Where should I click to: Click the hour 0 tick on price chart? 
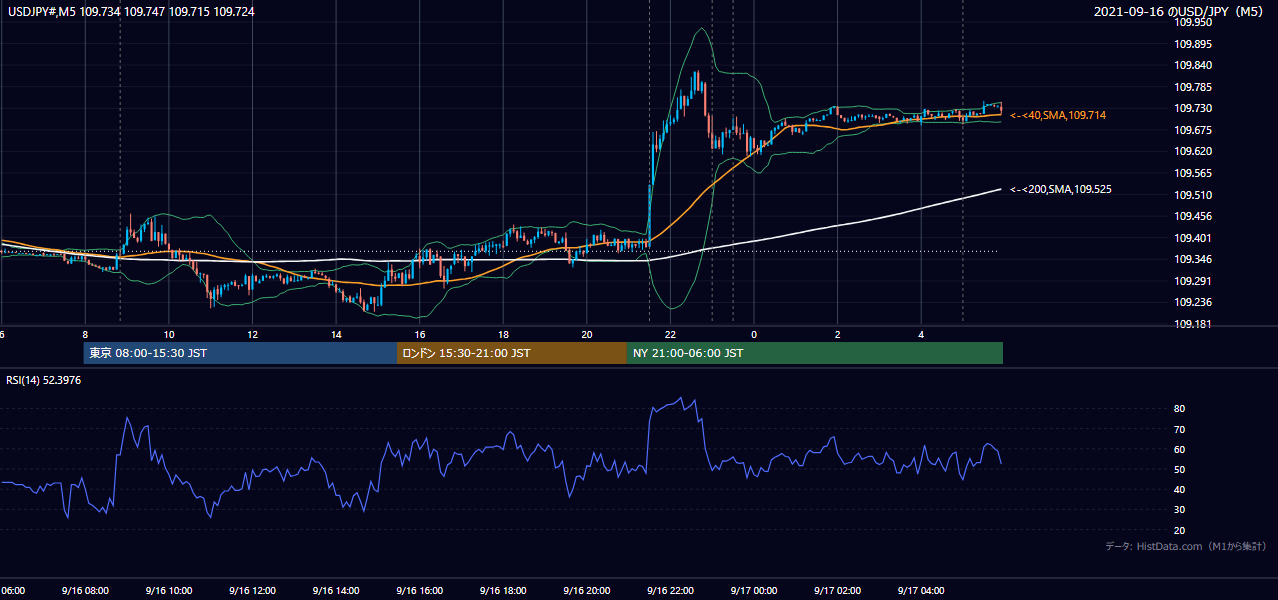754,335
